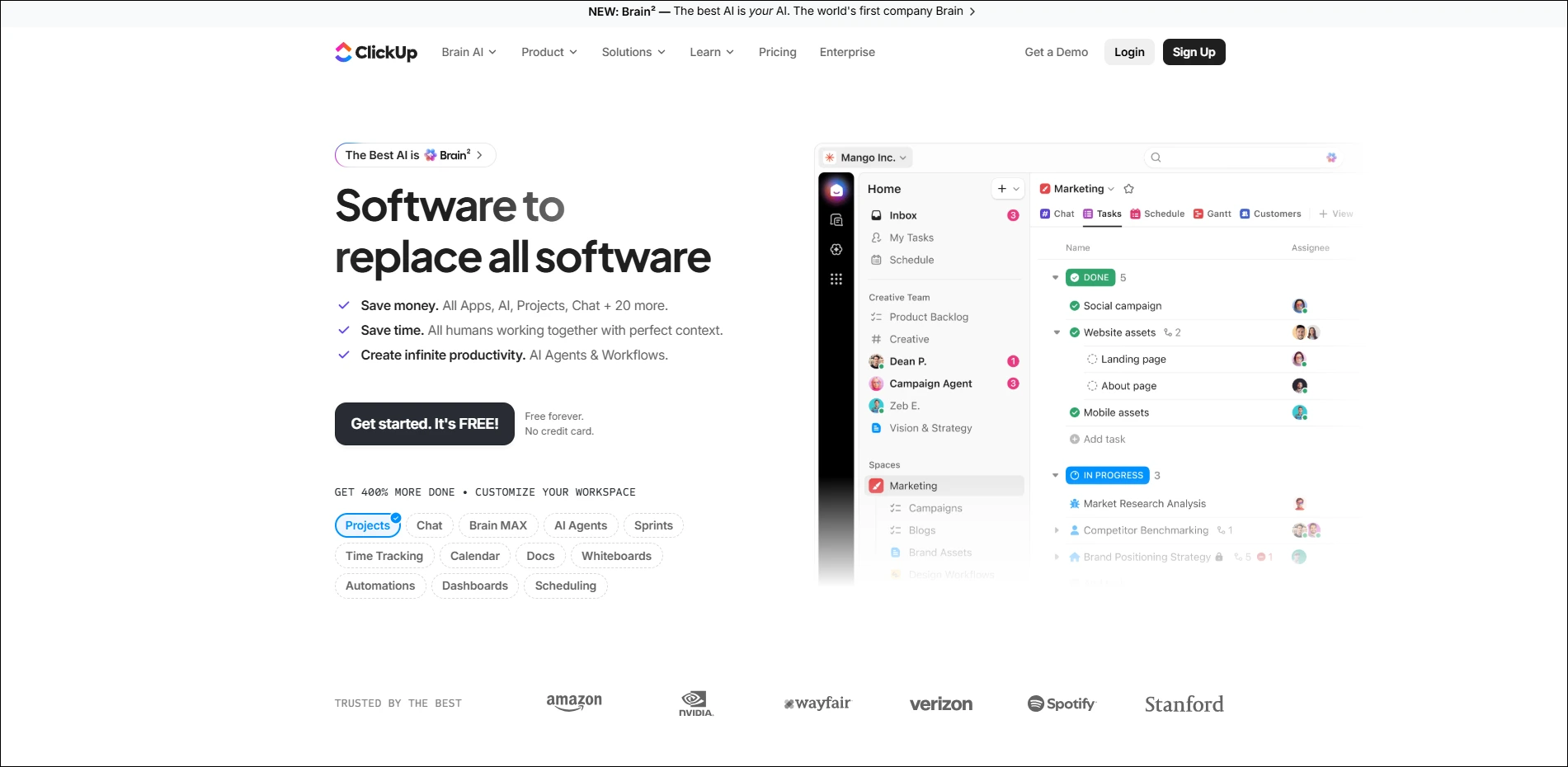The width and height of the screenshot is (1568, 767).
Task: Select the Chat feature chip
Action: coord(429,525)
